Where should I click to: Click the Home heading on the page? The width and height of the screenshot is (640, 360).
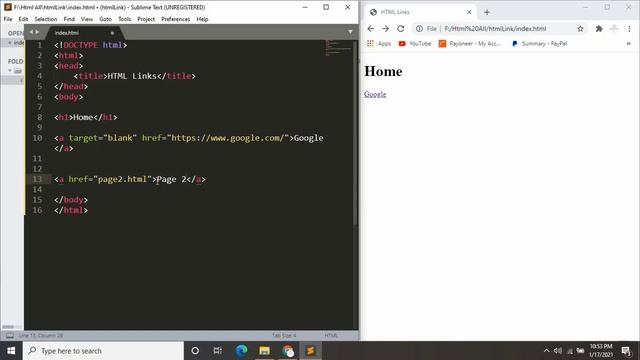point(383,71)
